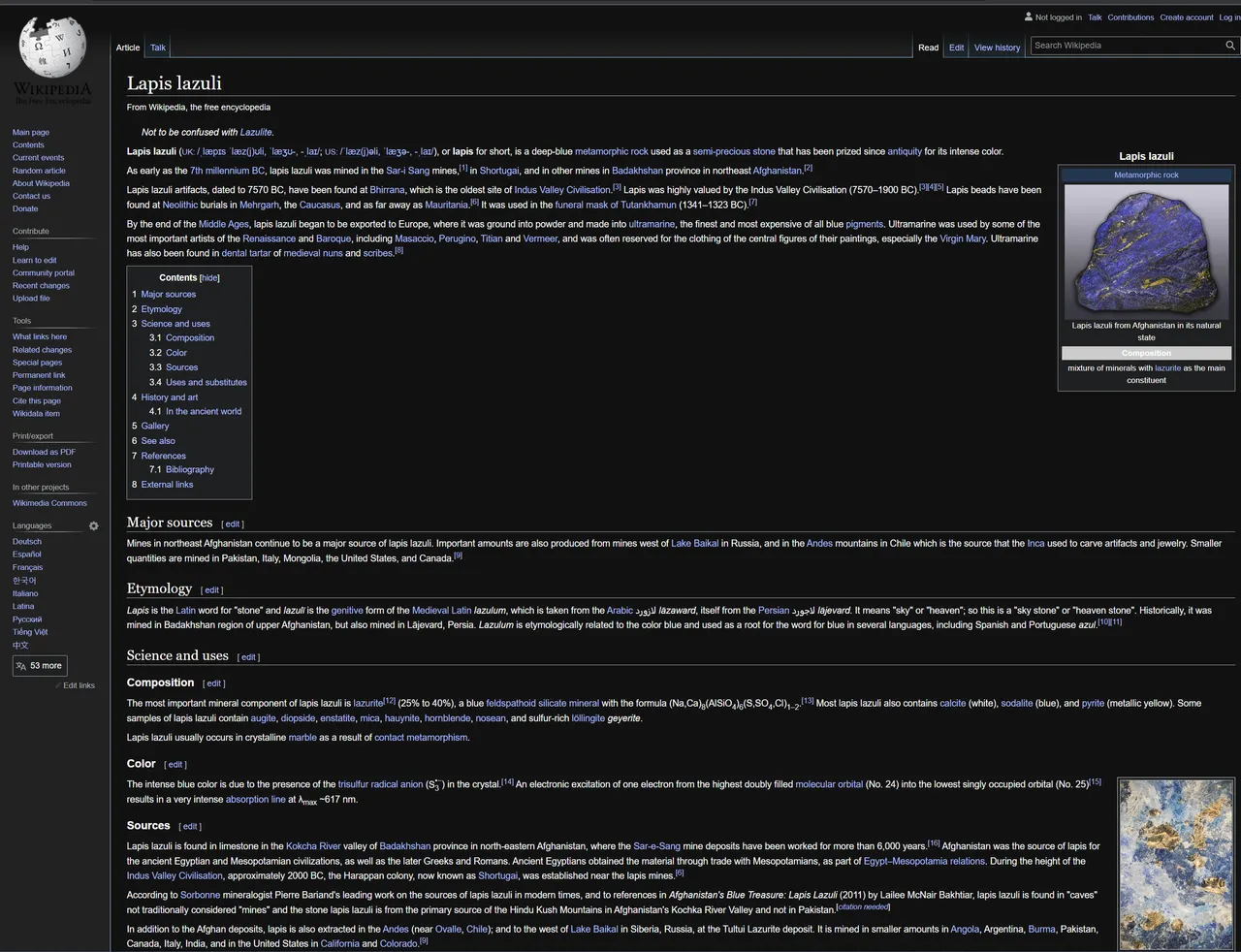Open a Random article

[39, 171]
